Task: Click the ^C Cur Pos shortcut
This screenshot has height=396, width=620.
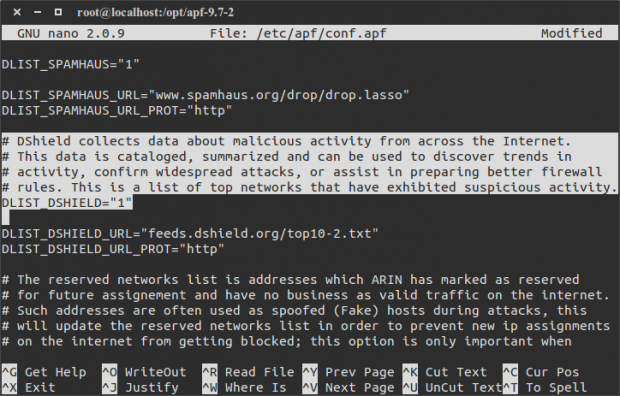Action: [x=541, y=372]
